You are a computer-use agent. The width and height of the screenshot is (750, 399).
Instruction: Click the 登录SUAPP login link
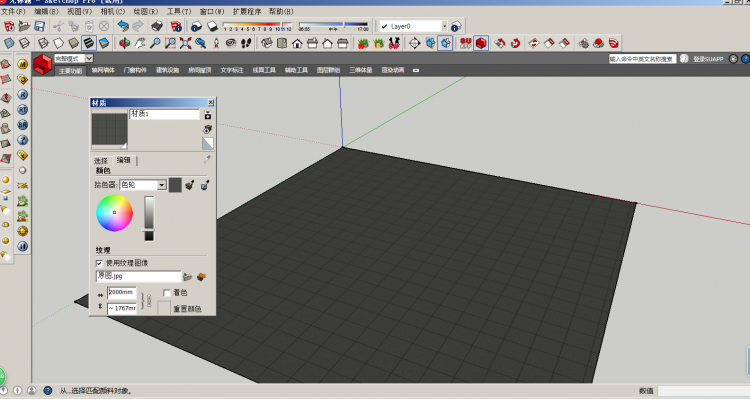pos(708,59)
